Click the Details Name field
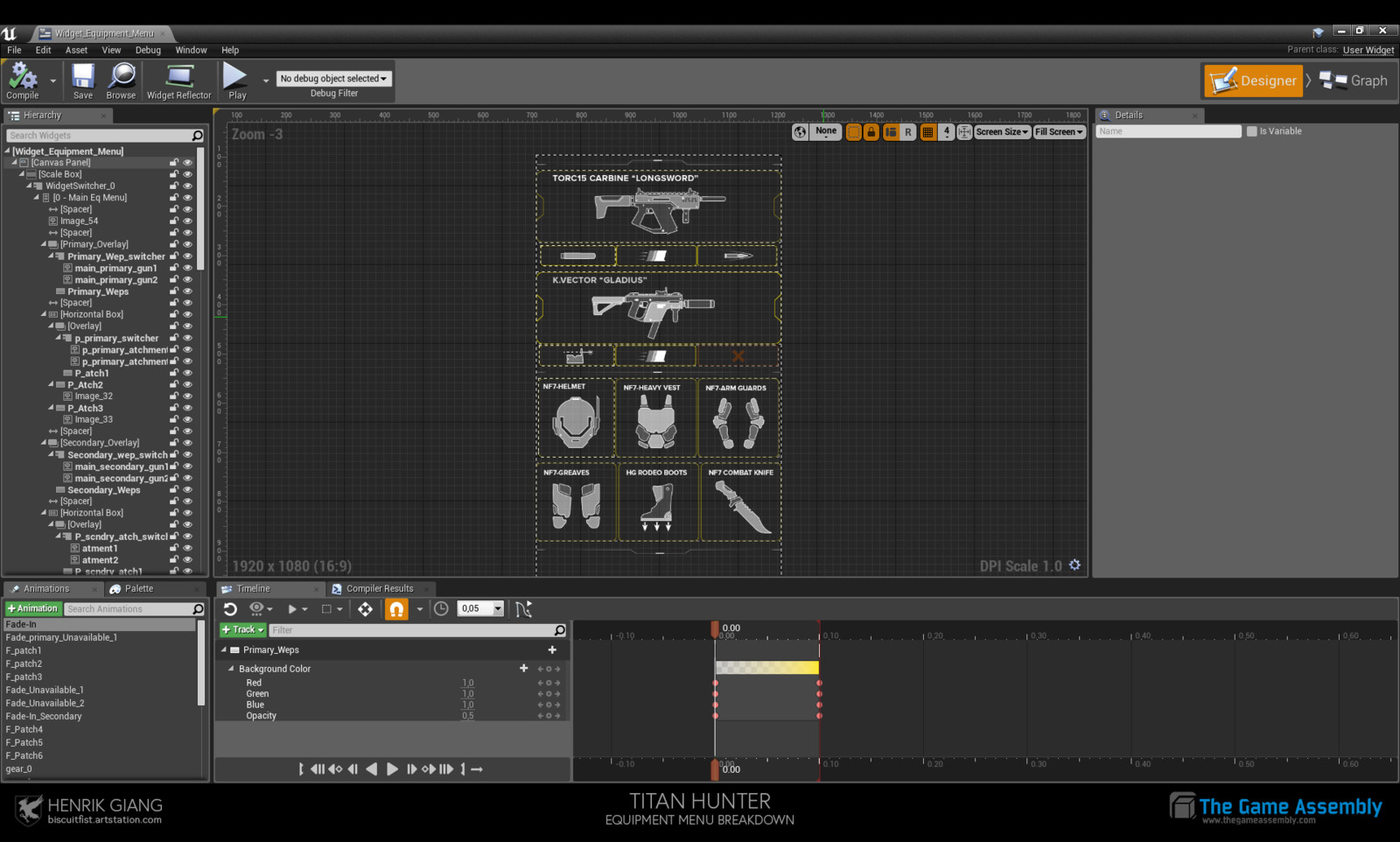1400x842 pixels. coord(1168,131)
